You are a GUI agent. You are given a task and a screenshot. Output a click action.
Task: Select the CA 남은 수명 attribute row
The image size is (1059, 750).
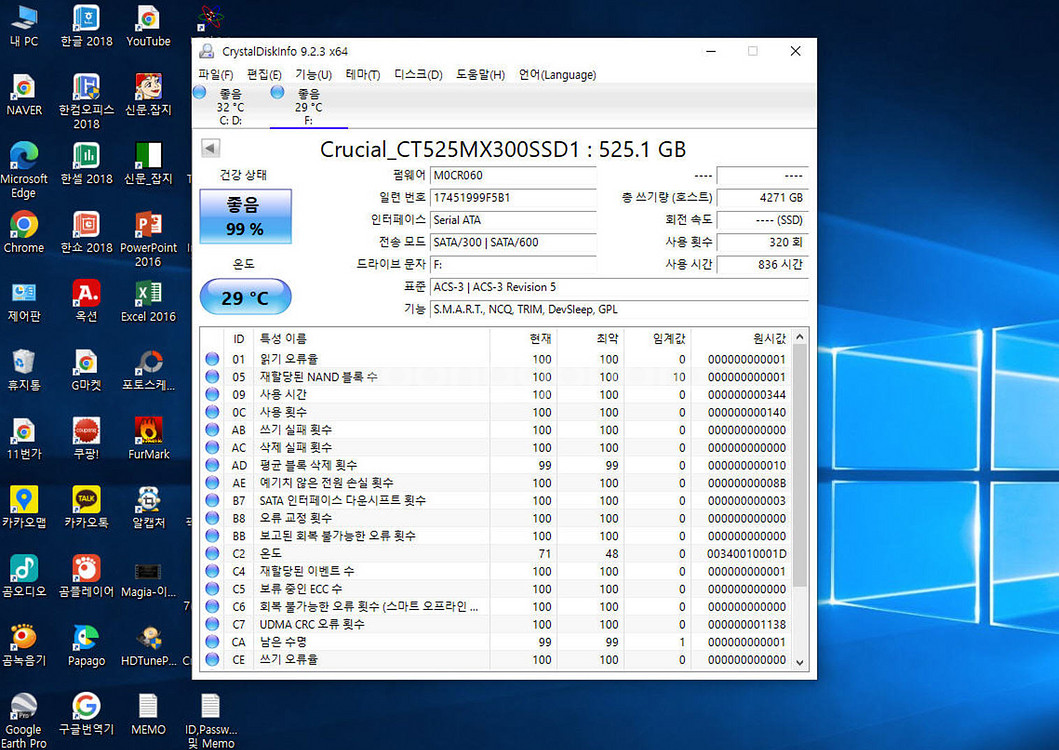click(496, 642)
